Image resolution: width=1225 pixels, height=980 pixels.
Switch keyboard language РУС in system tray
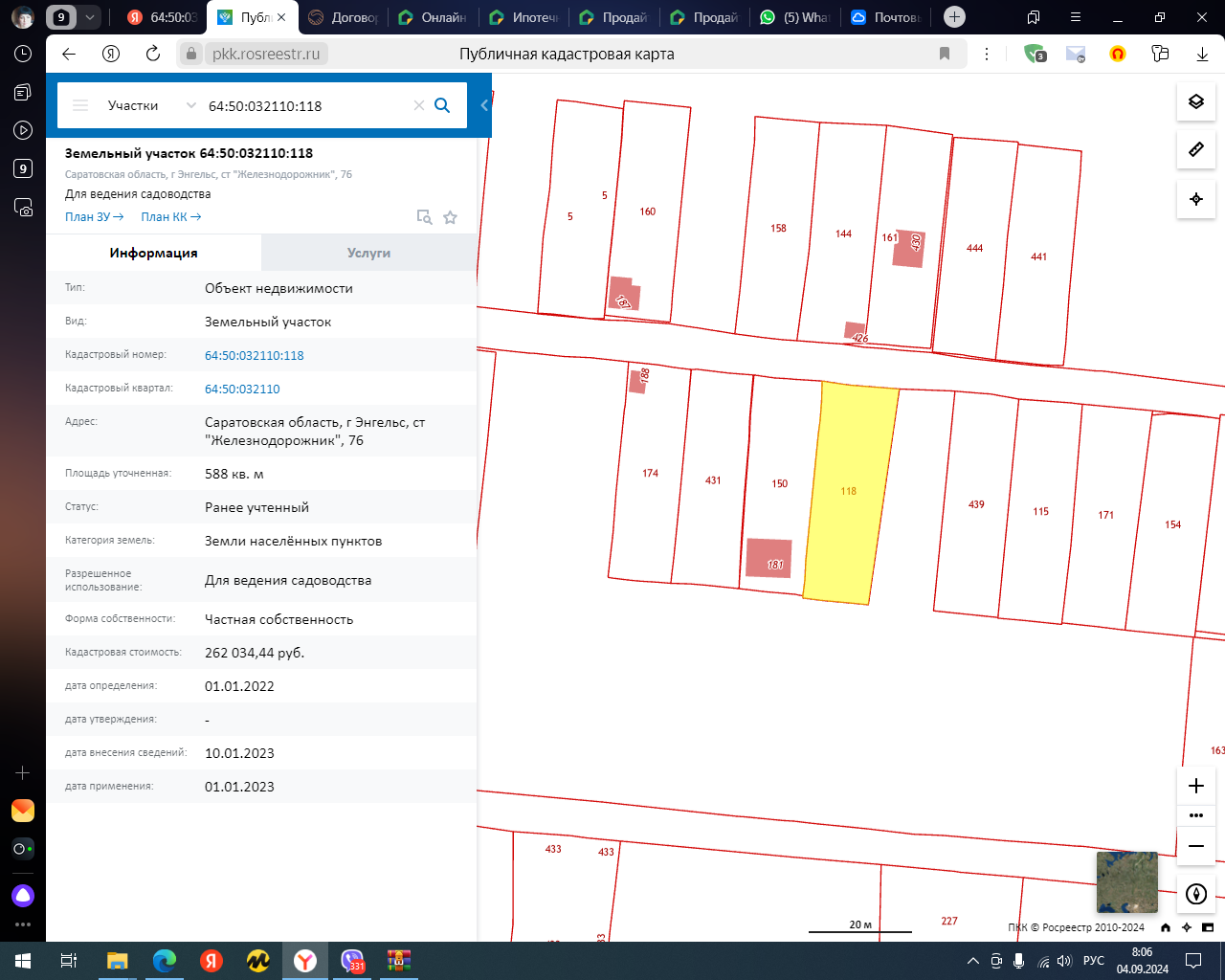click(1094, 961)
